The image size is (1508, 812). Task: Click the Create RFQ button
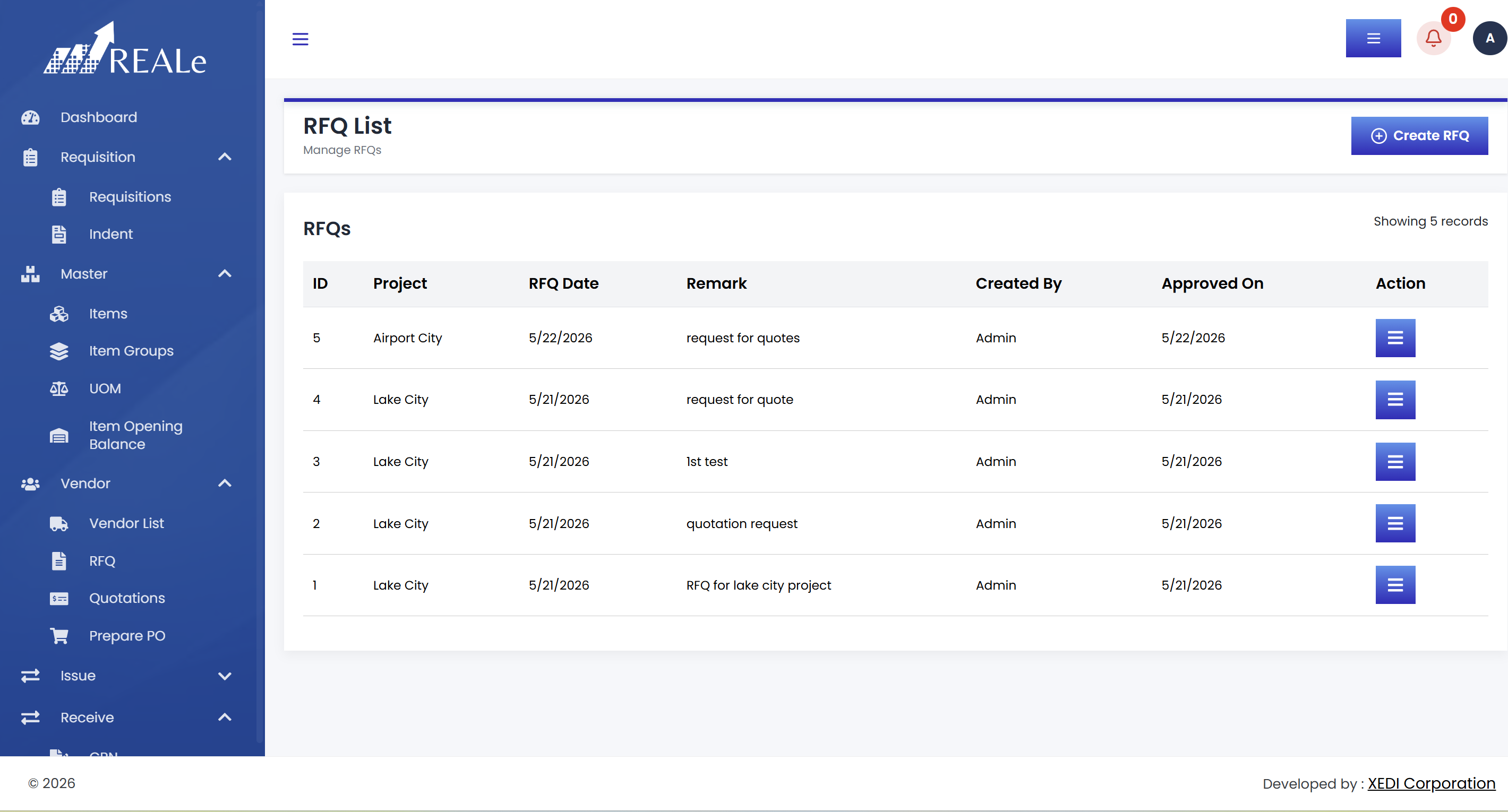pyautogui.click(x=1419, y=136)
